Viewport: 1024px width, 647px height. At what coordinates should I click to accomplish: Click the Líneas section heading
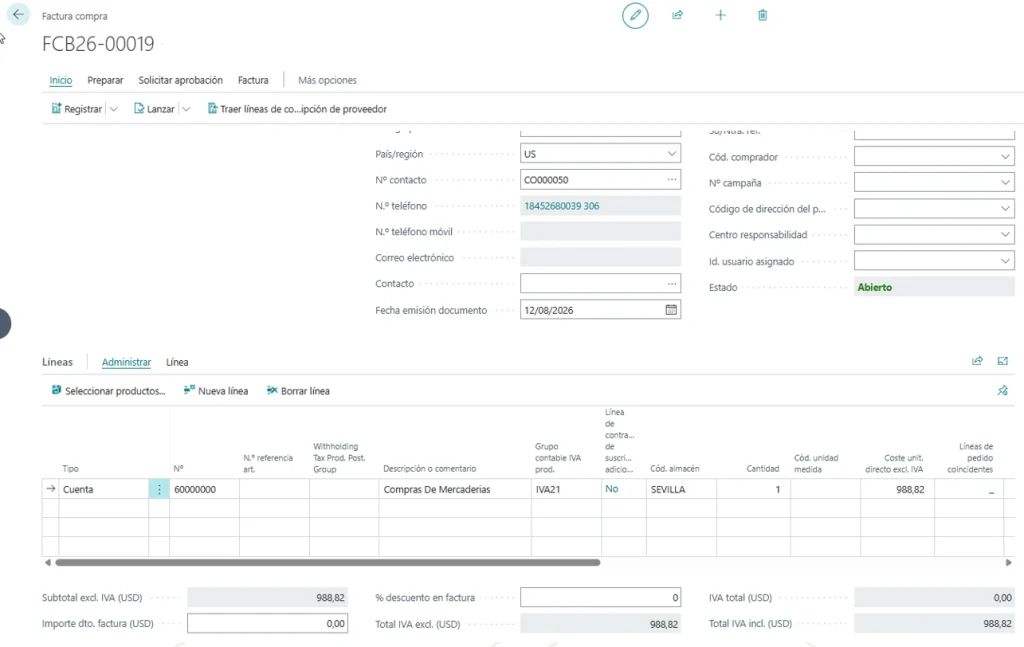point(57,362)
